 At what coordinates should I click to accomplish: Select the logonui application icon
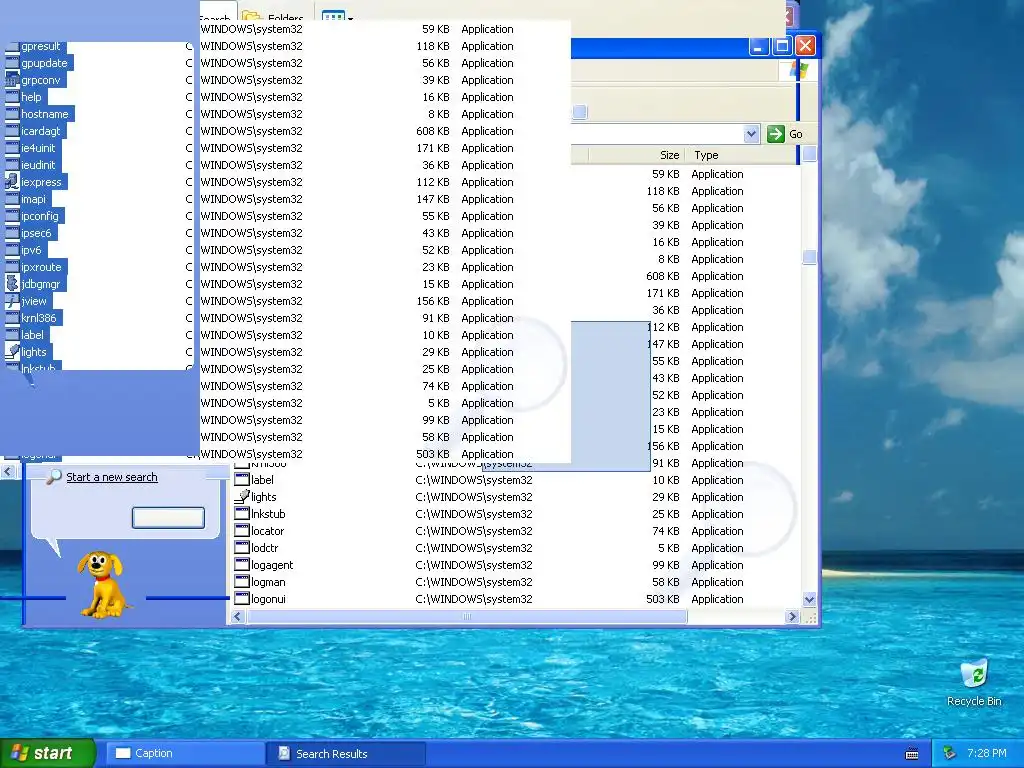242,599
